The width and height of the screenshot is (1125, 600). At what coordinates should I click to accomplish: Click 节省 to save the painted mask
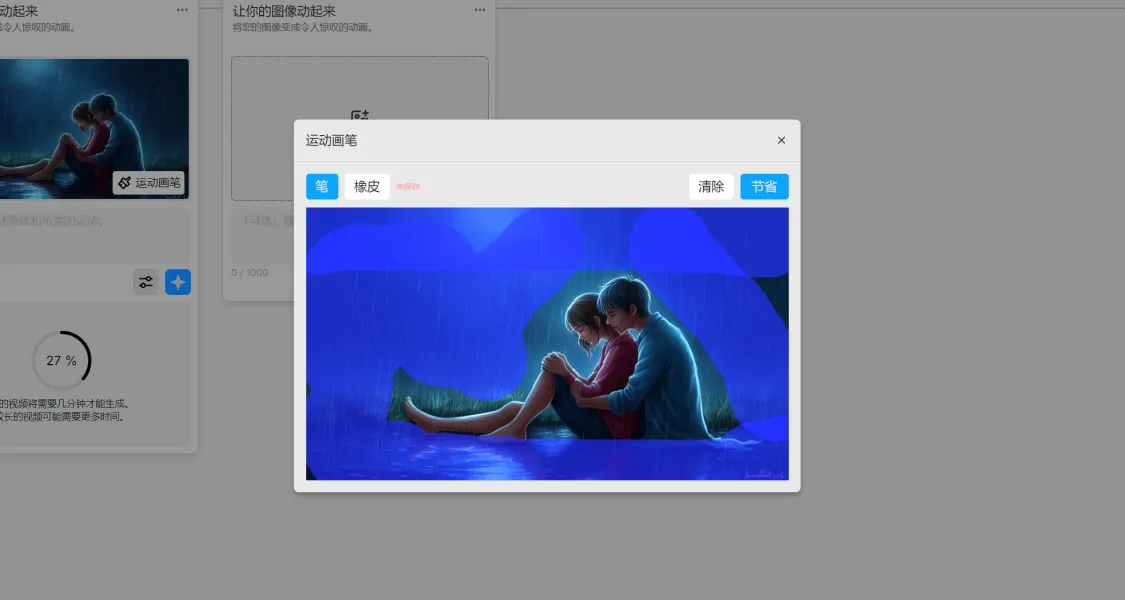(764, 186)
